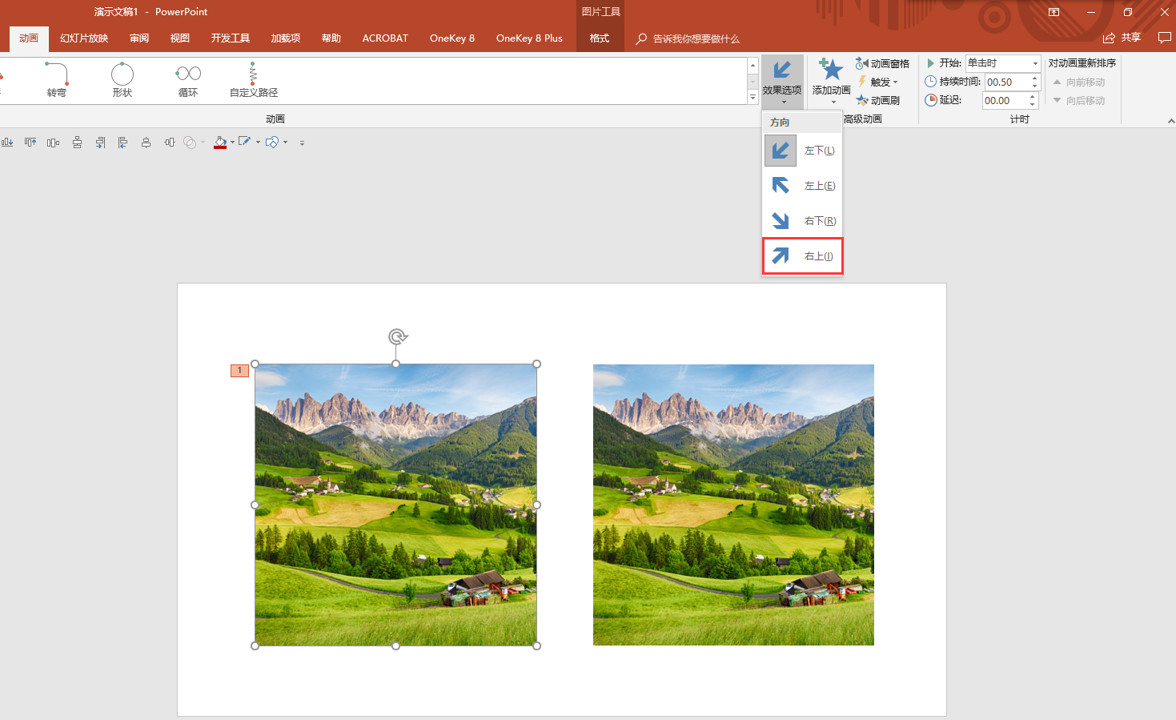Select the 右上 direction option

tap(802, 256)
